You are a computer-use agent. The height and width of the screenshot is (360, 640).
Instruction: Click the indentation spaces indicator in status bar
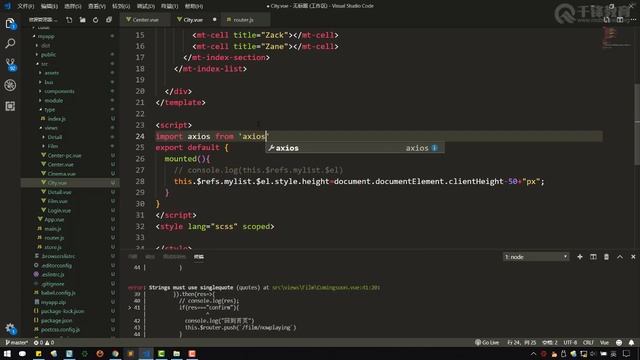[550, 342]
